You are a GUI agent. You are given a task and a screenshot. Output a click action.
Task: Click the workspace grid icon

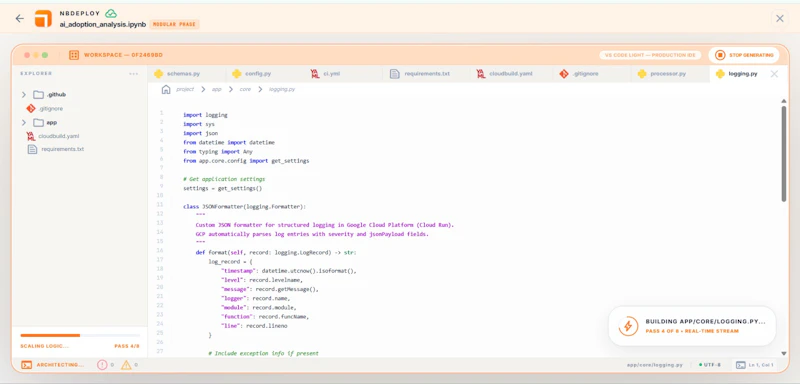pyautogui.click(x=74, y=55)
